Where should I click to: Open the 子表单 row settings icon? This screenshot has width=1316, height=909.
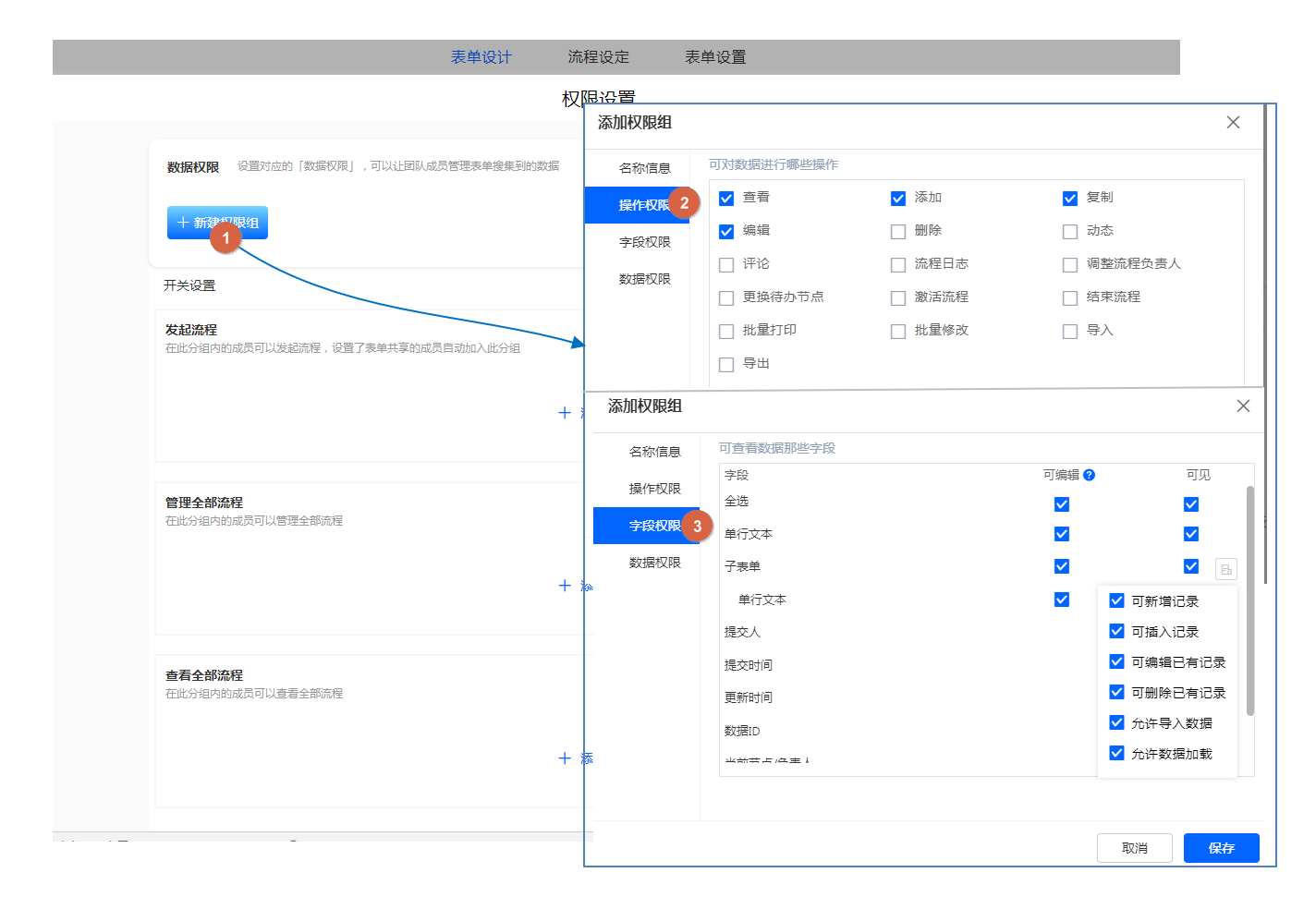coord(1225,569)
